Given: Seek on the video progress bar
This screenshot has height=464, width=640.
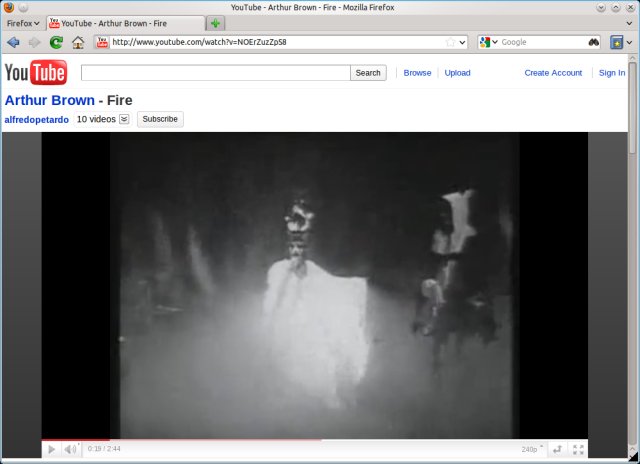Looking at the screenshot, I should point(314,440).
